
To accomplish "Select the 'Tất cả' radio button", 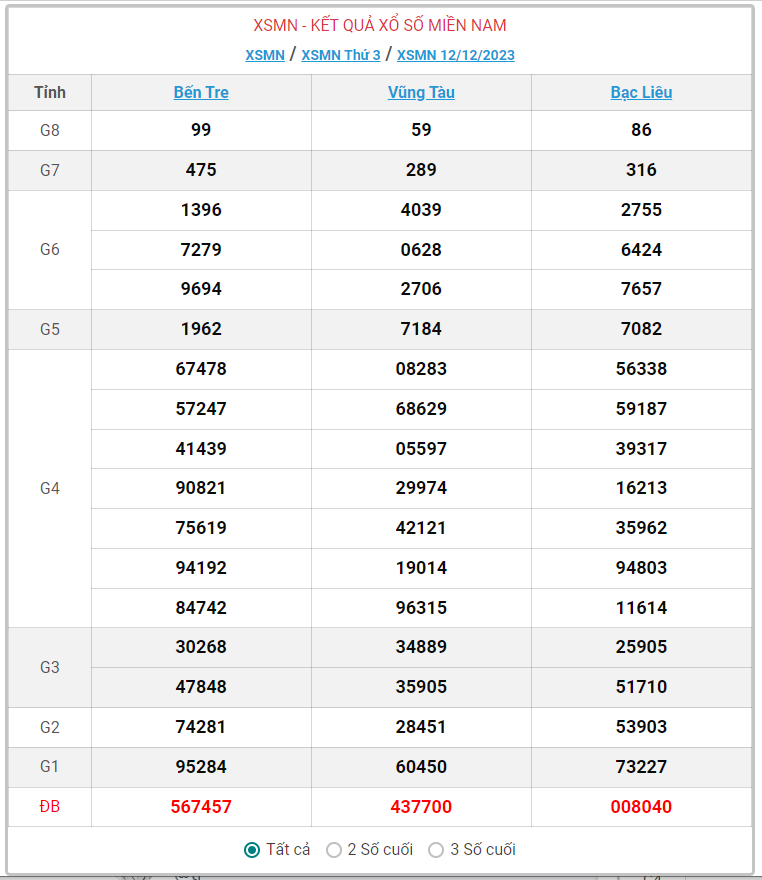I will 253,850.
